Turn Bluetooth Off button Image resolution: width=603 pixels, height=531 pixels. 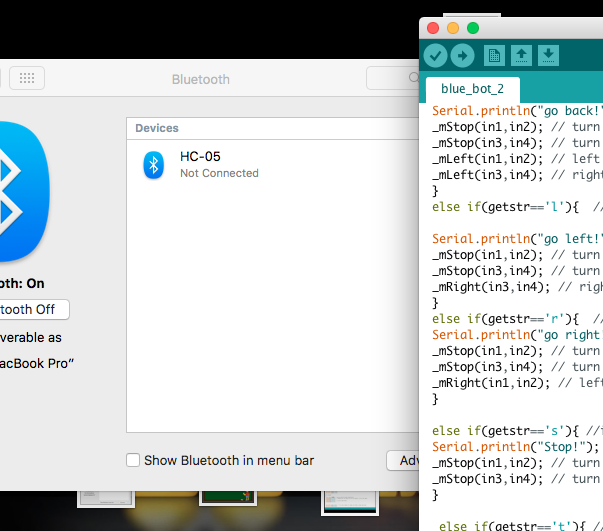coord(34,310)
